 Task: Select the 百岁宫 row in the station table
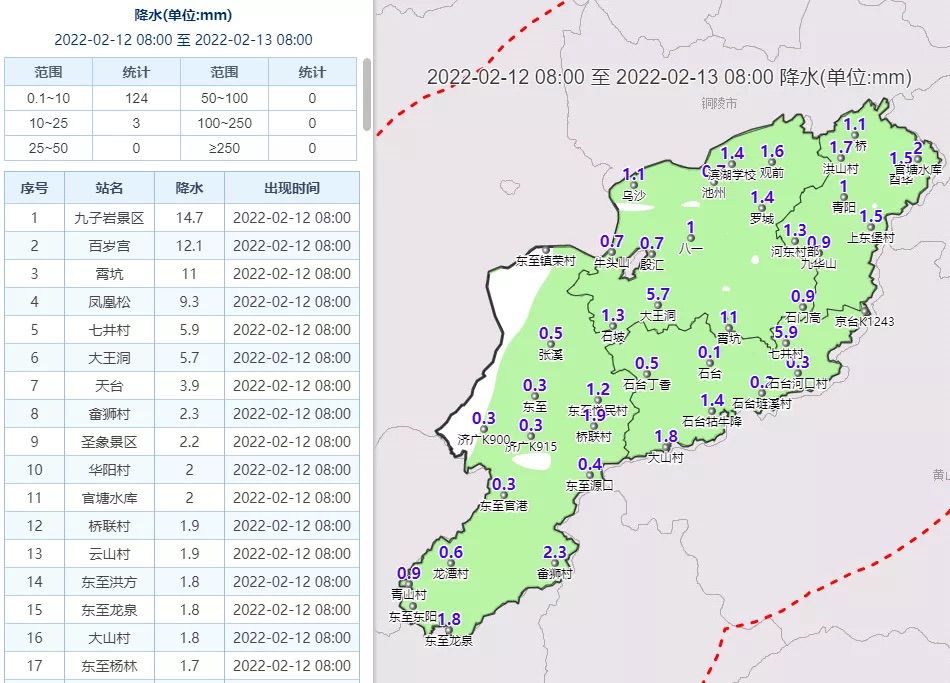(109, 246)
